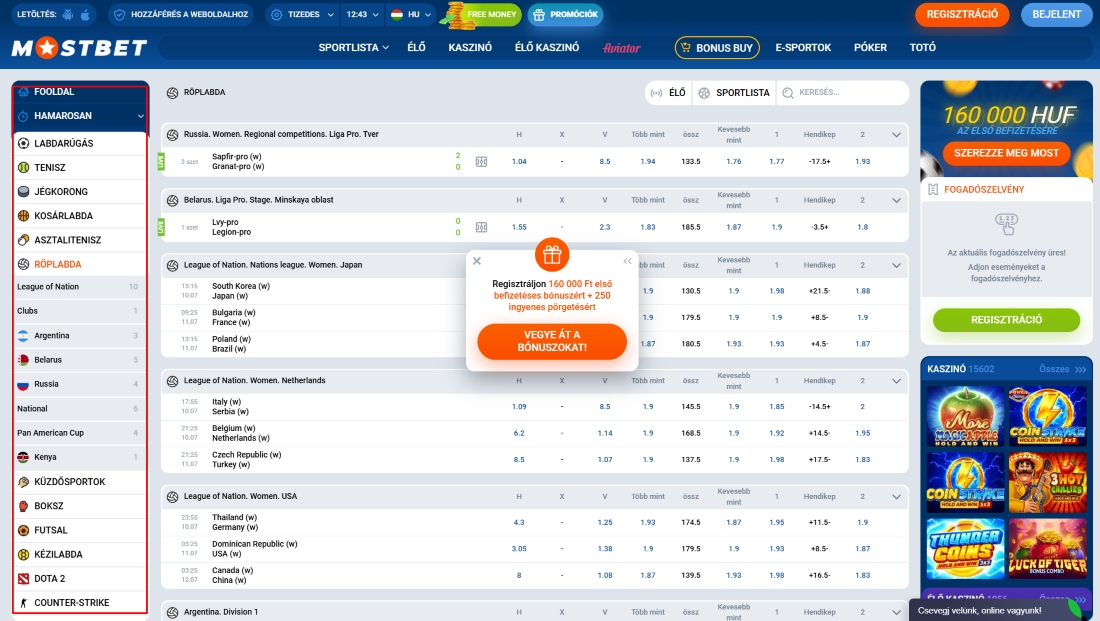1100x621 pixels.
Task: Select the Asztalitenisz paddle icon
Action: 23,240
